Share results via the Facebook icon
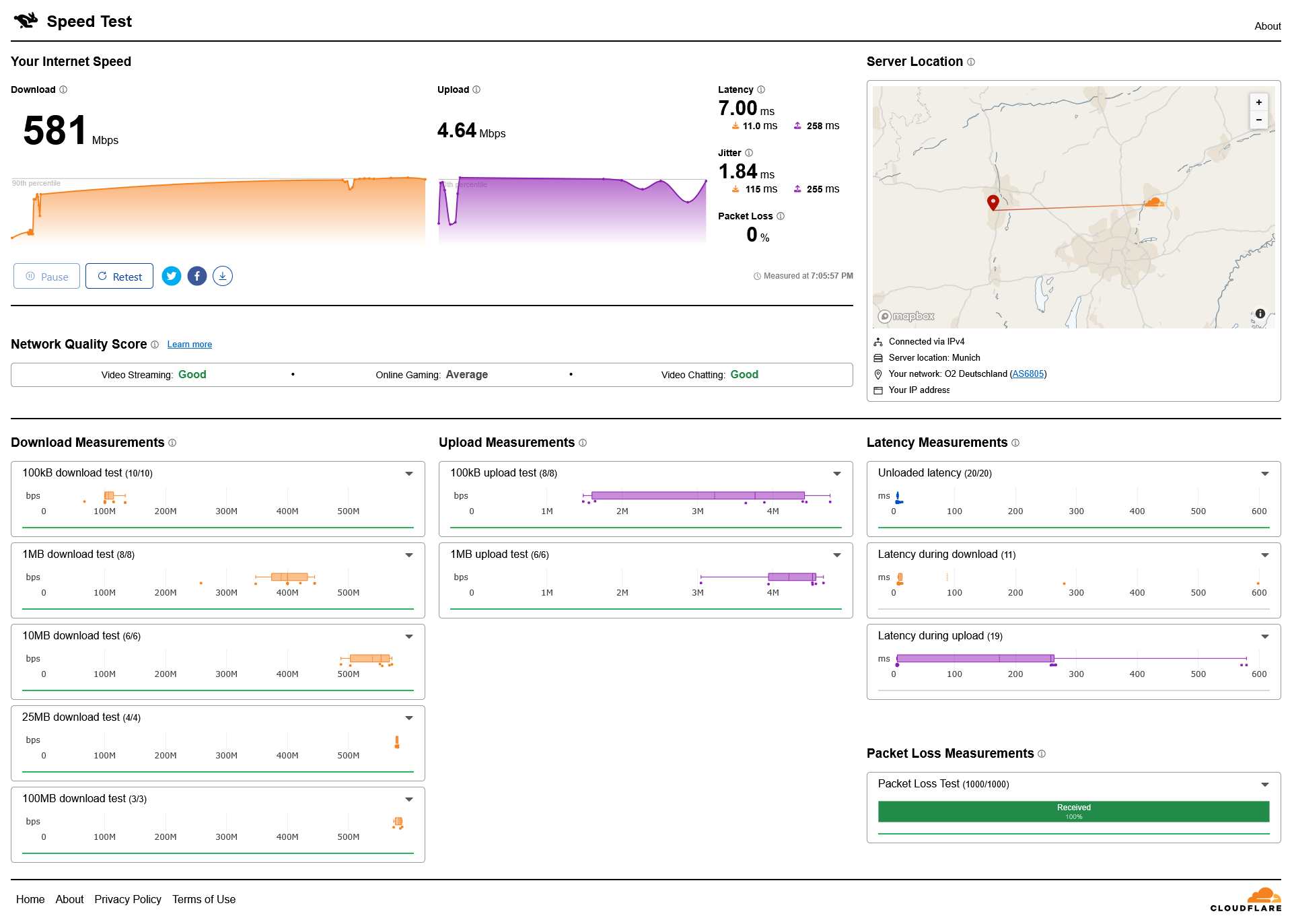Viewport: 1292px width, 924px height. click(197, 276)
